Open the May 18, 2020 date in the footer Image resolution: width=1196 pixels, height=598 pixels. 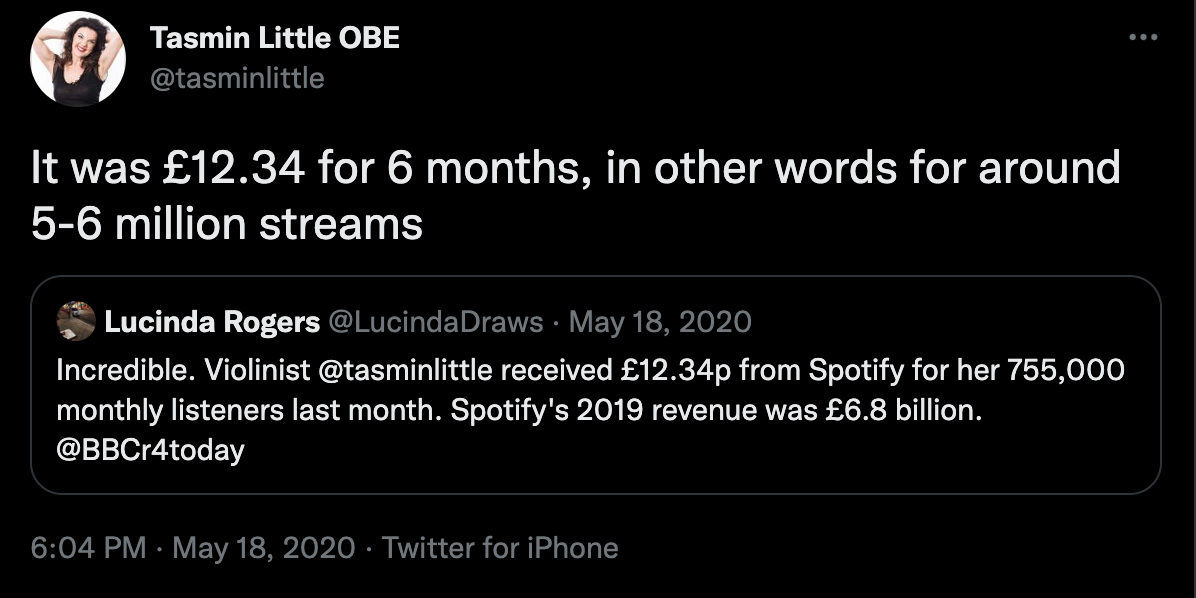264,548
